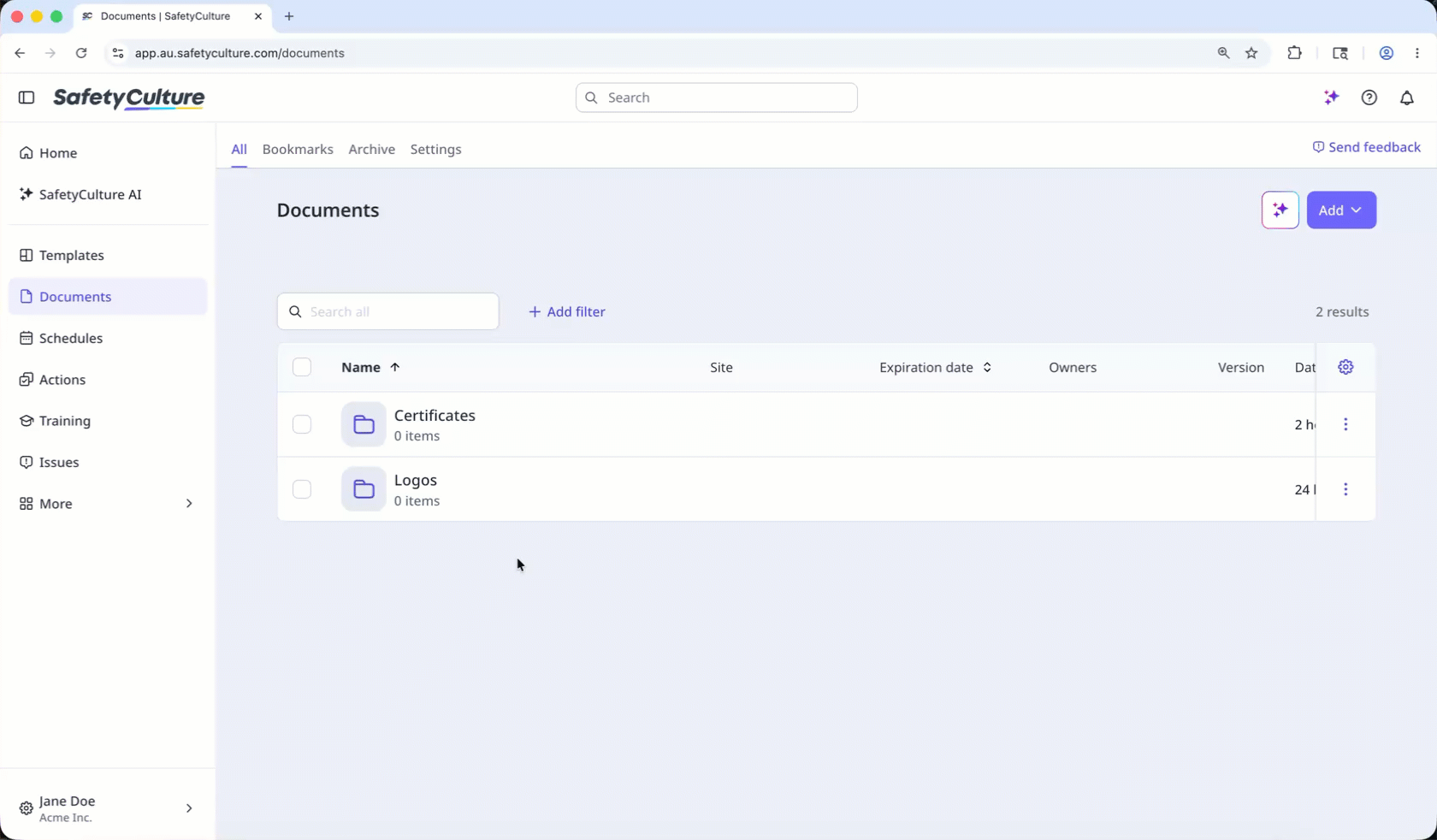Image resolution: width=1437 pixels, height=840 pixels.
Task: Collapse the sidebar with the panel toggle icon
Action: 27,98
